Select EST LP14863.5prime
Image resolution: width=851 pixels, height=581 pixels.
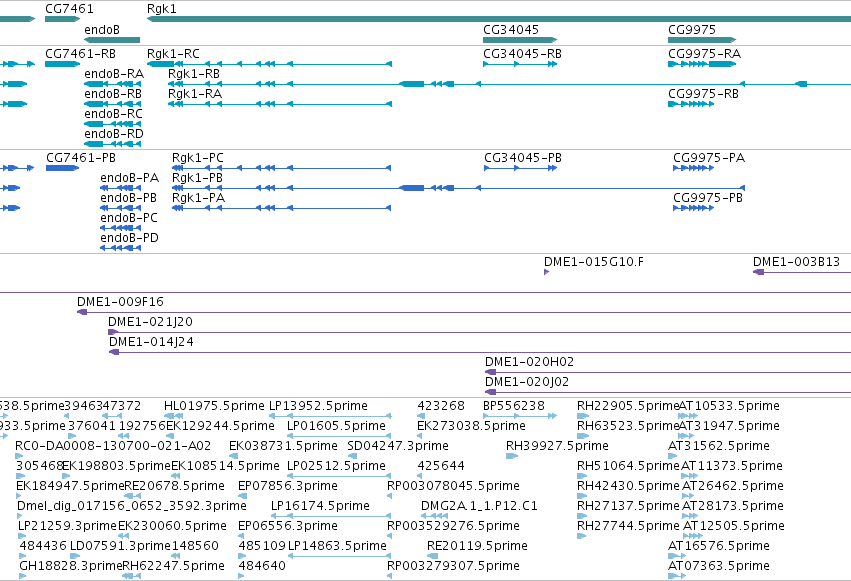(337, 547)
